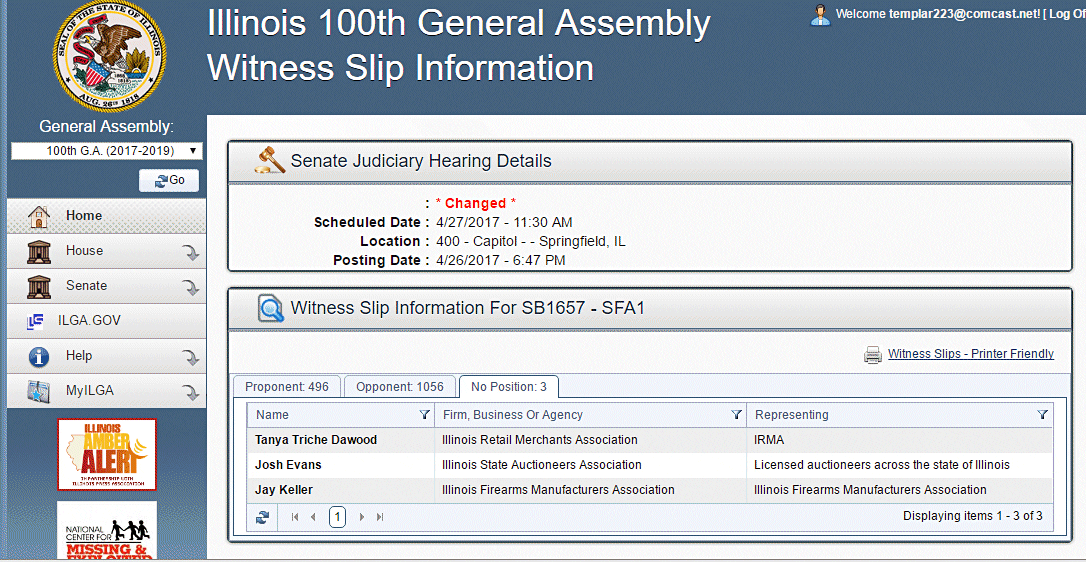Go to the first page of results
1086x562 pixels.
295,517
